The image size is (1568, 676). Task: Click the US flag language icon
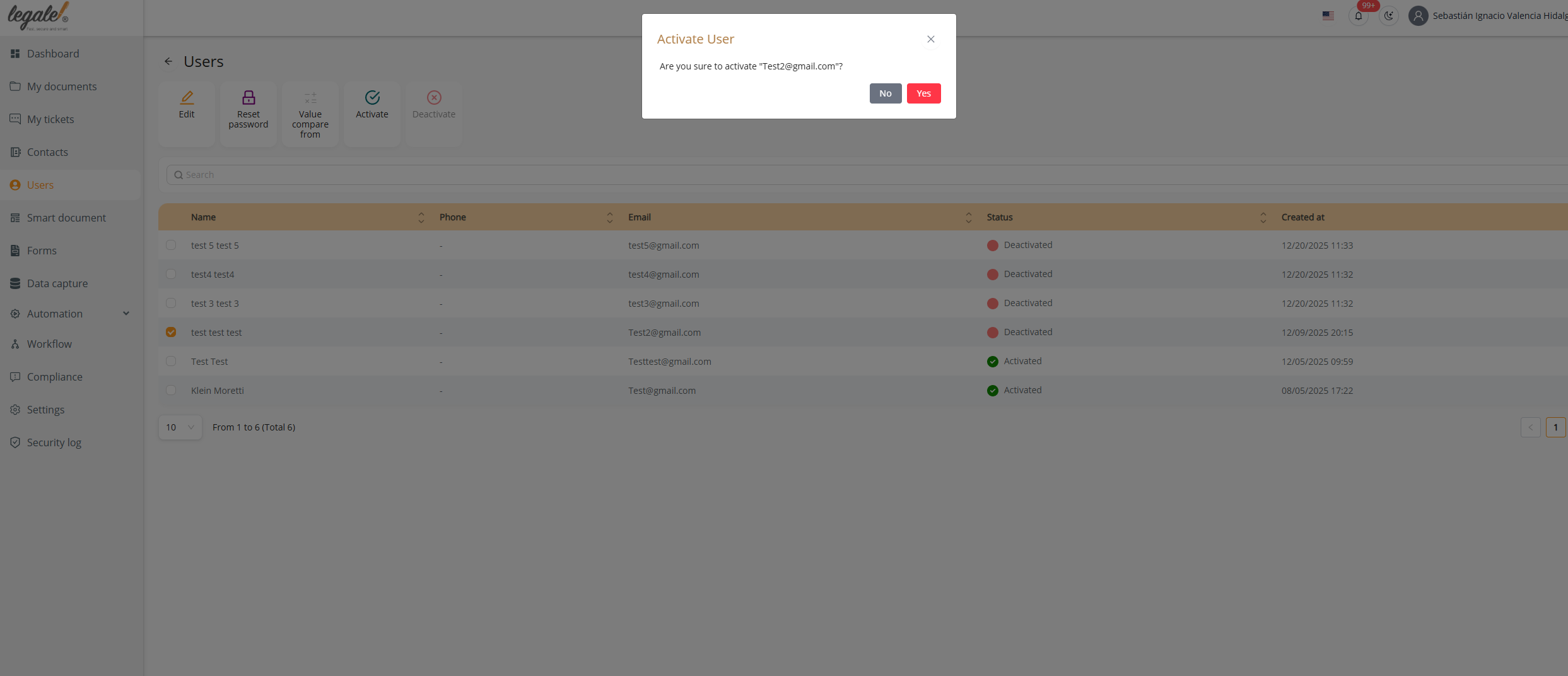[1328, 16]
